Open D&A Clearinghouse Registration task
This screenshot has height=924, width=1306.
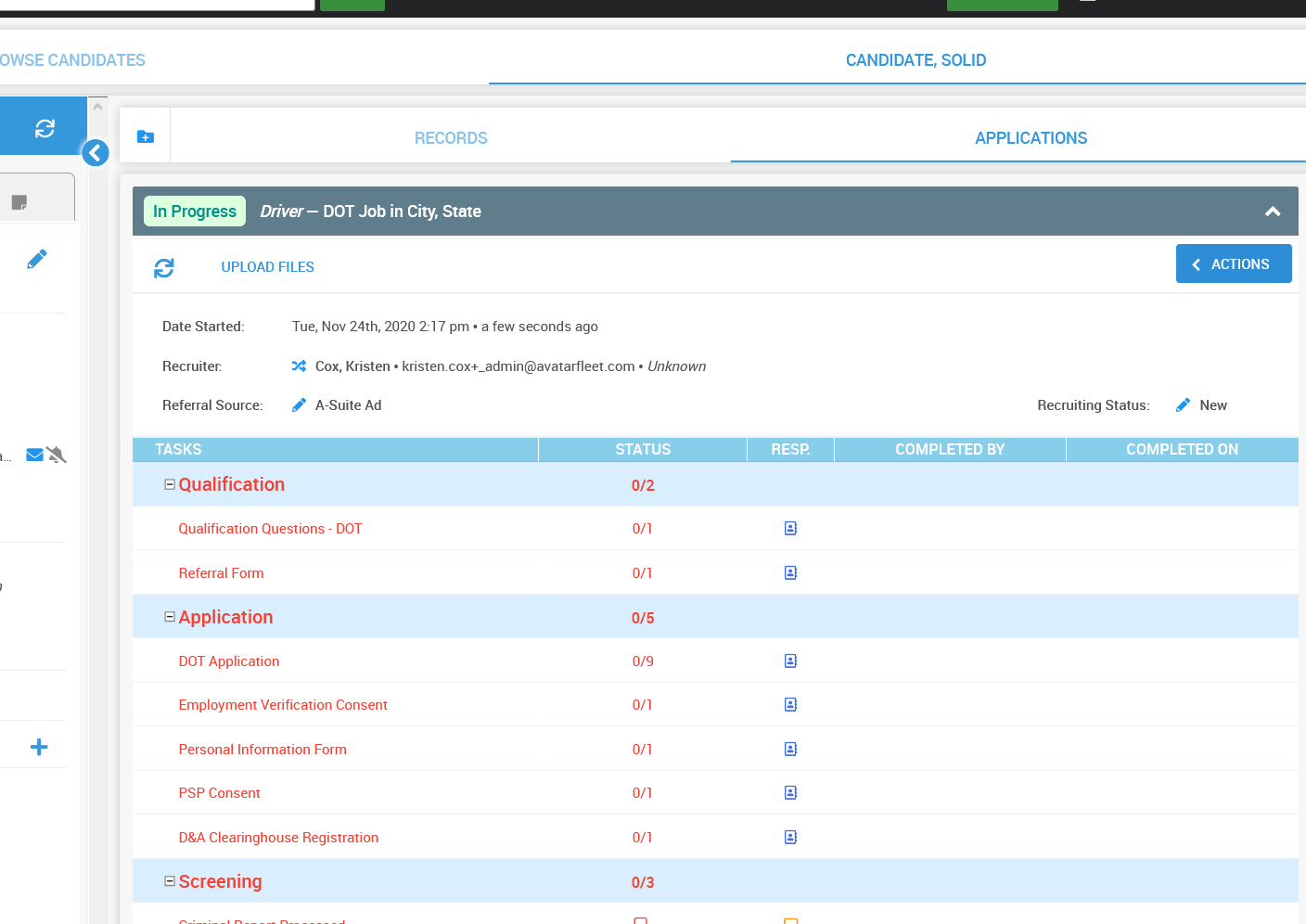[278, 838]
